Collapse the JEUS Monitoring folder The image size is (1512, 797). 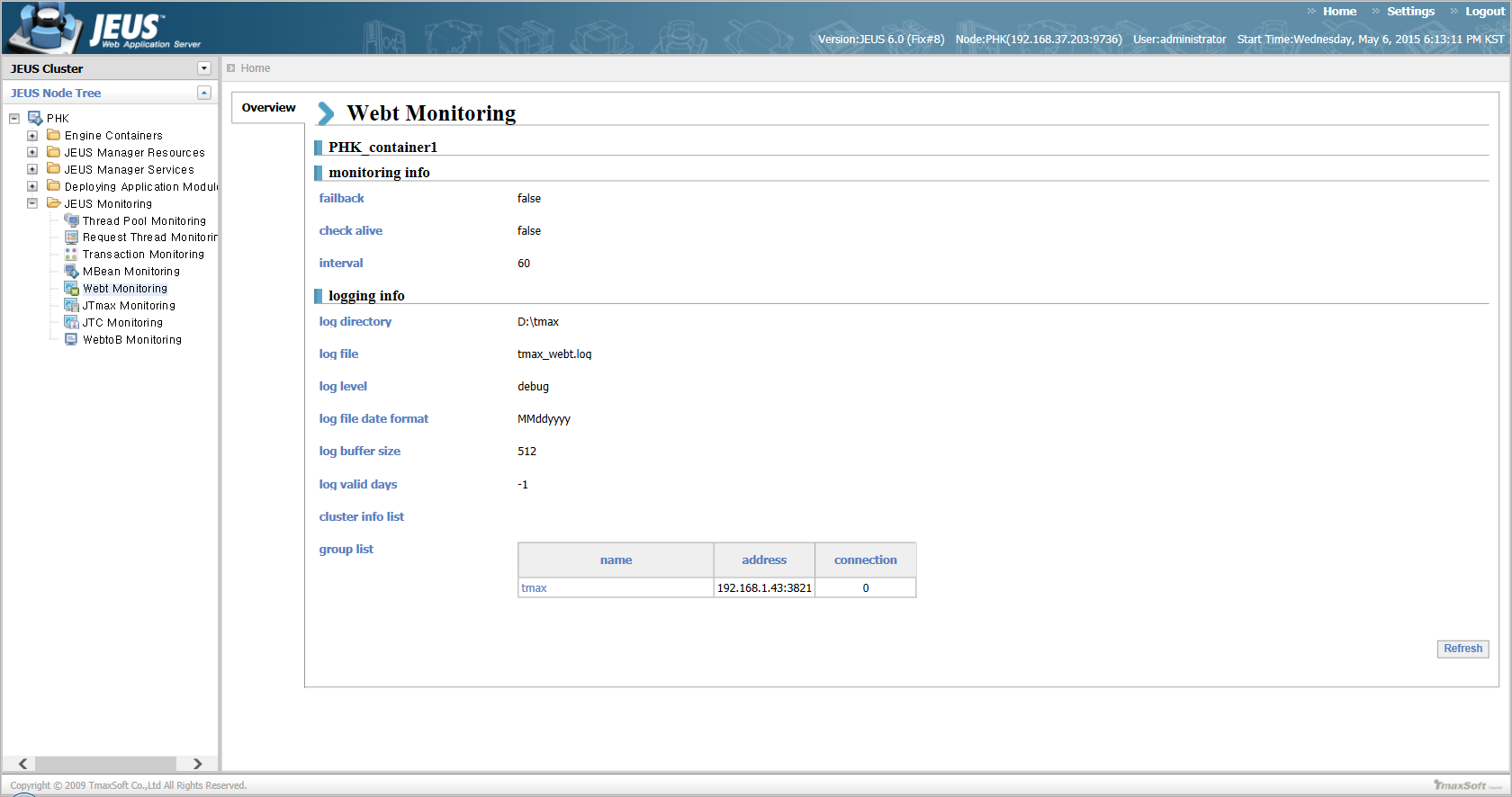32,203
